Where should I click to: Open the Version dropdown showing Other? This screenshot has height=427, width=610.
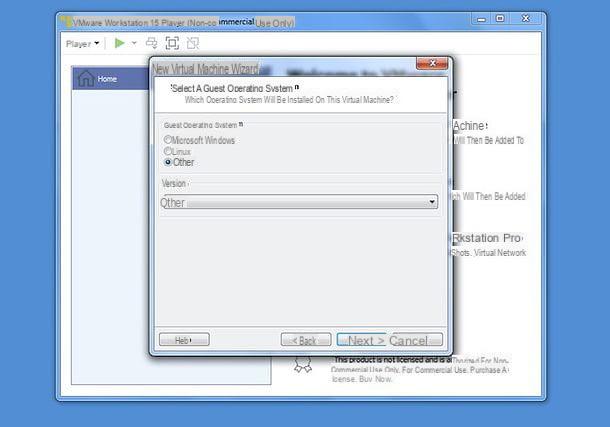click(x=299, y=202)
